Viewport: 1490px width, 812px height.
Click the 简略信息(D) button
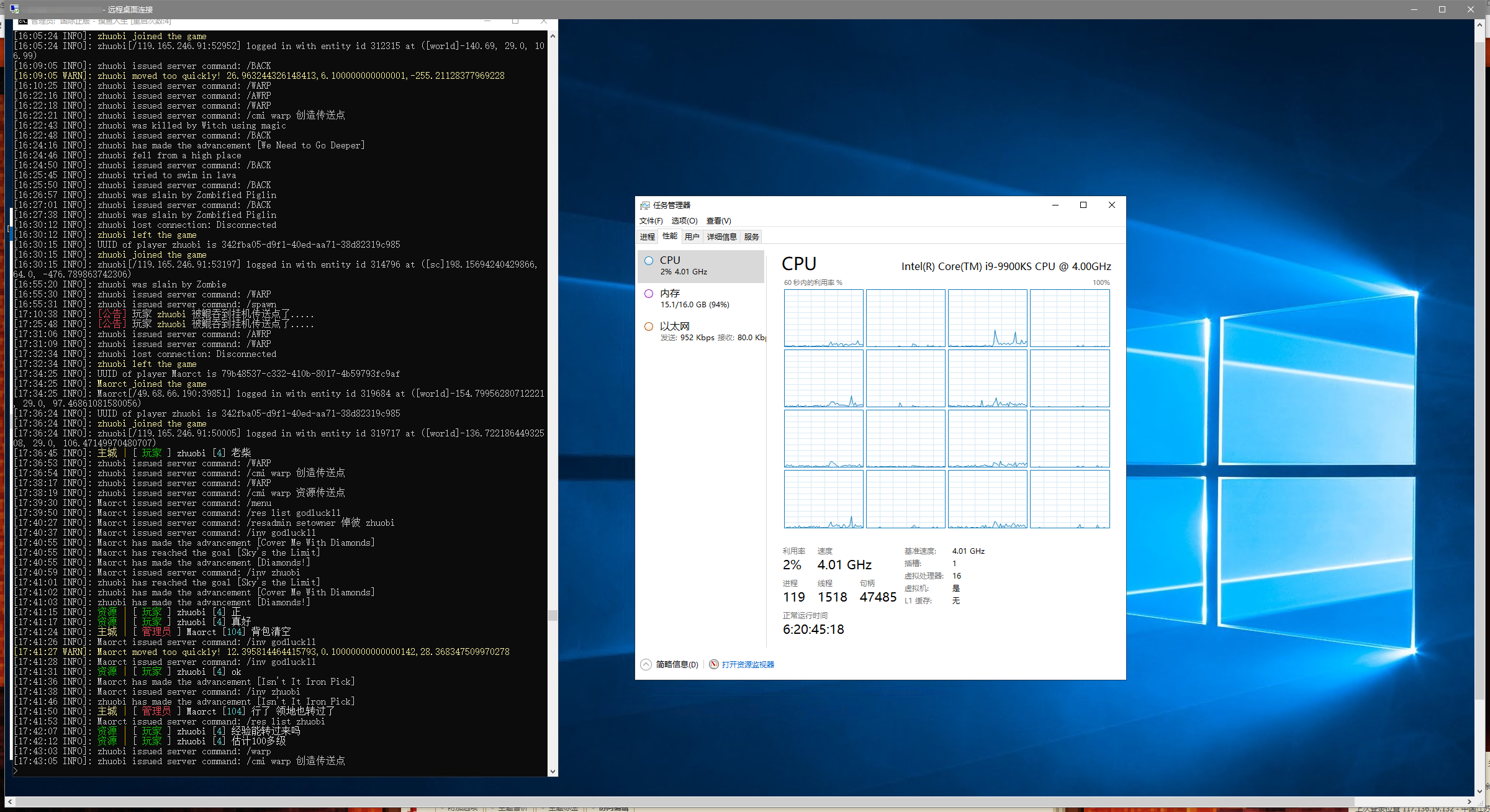pos(677,664)
